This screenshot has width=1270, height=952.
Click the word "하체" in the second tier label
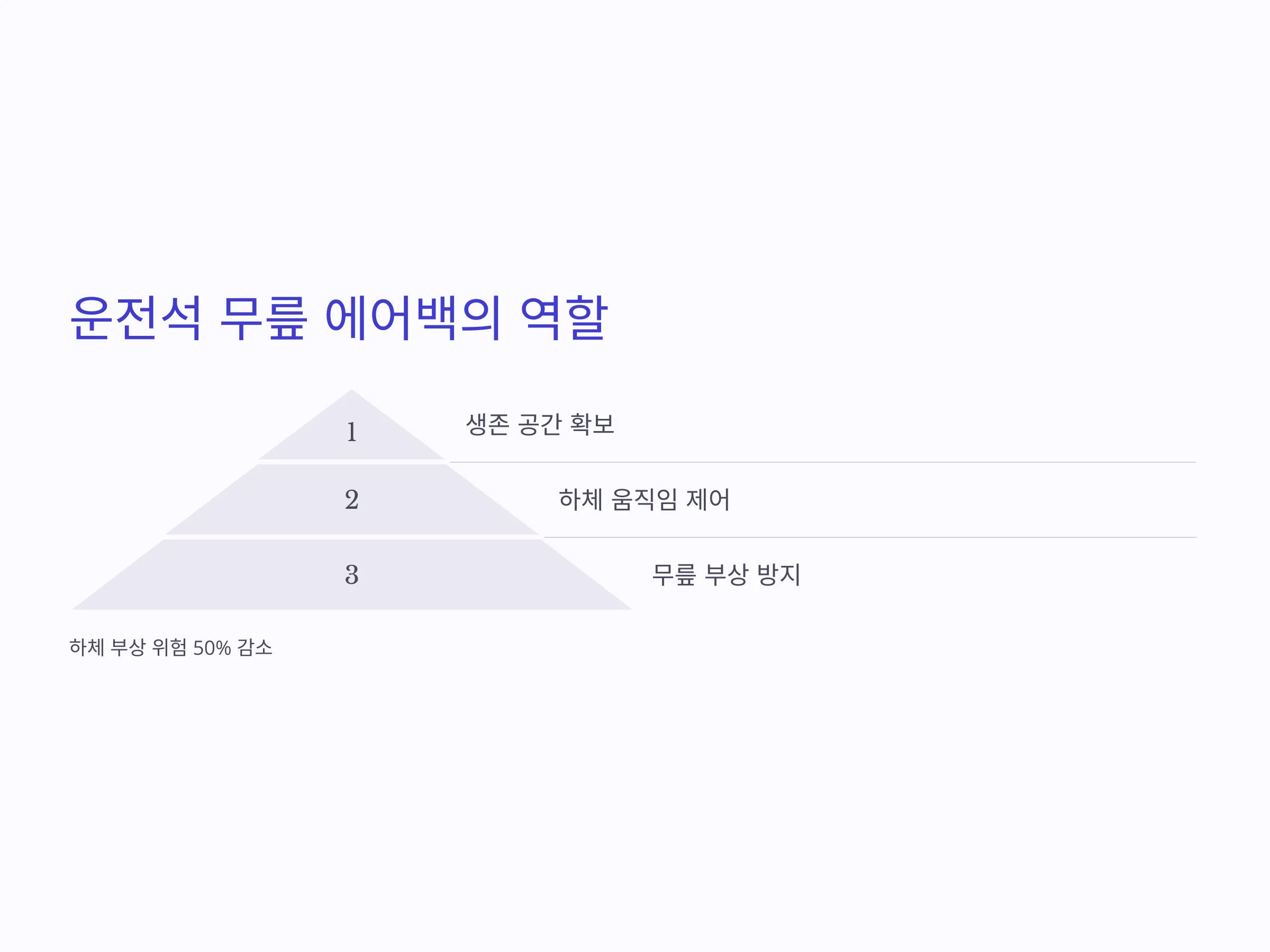pyautogui.click(x=580, y=499)
